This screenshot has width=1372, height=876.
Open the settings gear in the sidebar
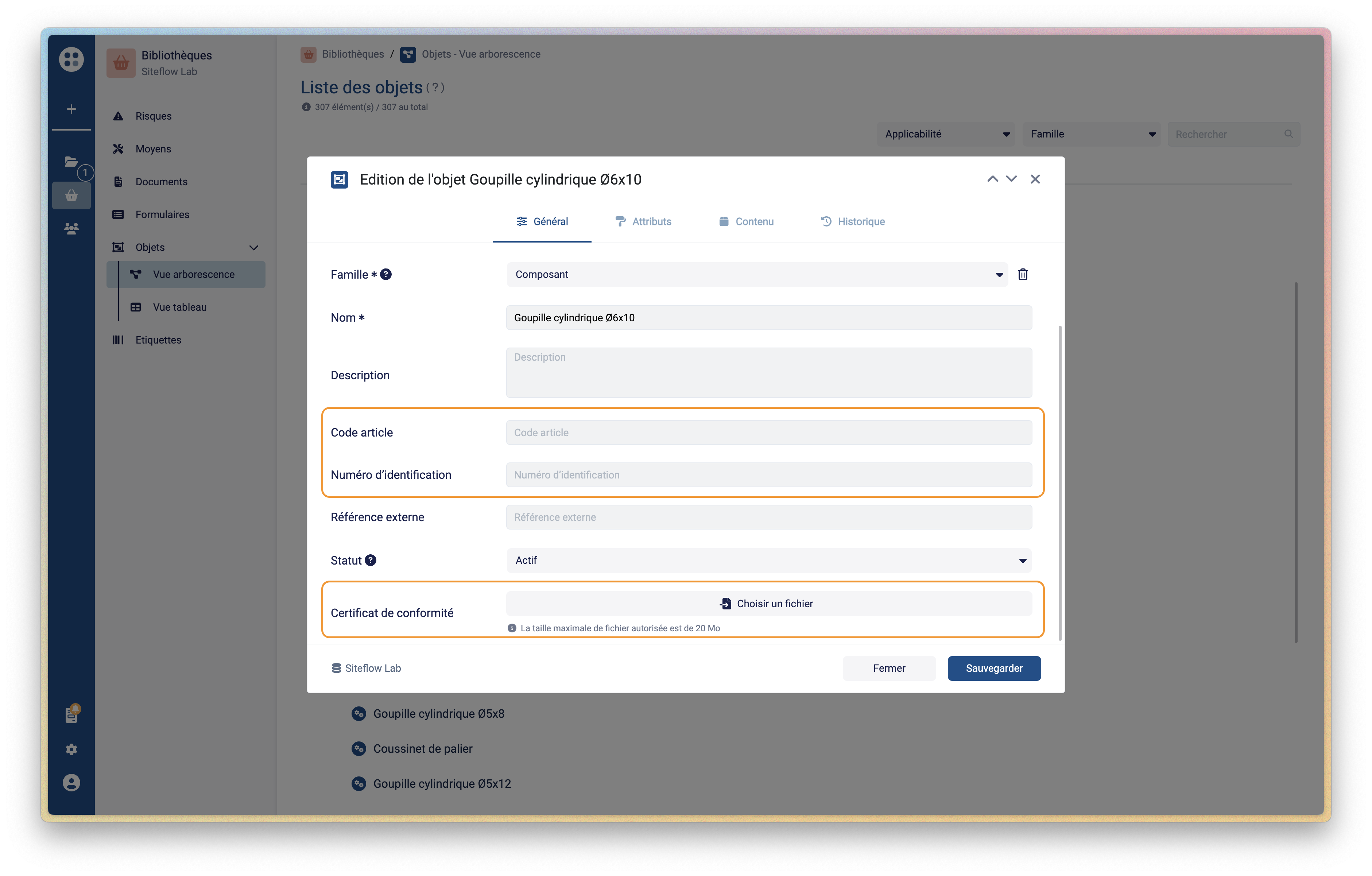71,749
